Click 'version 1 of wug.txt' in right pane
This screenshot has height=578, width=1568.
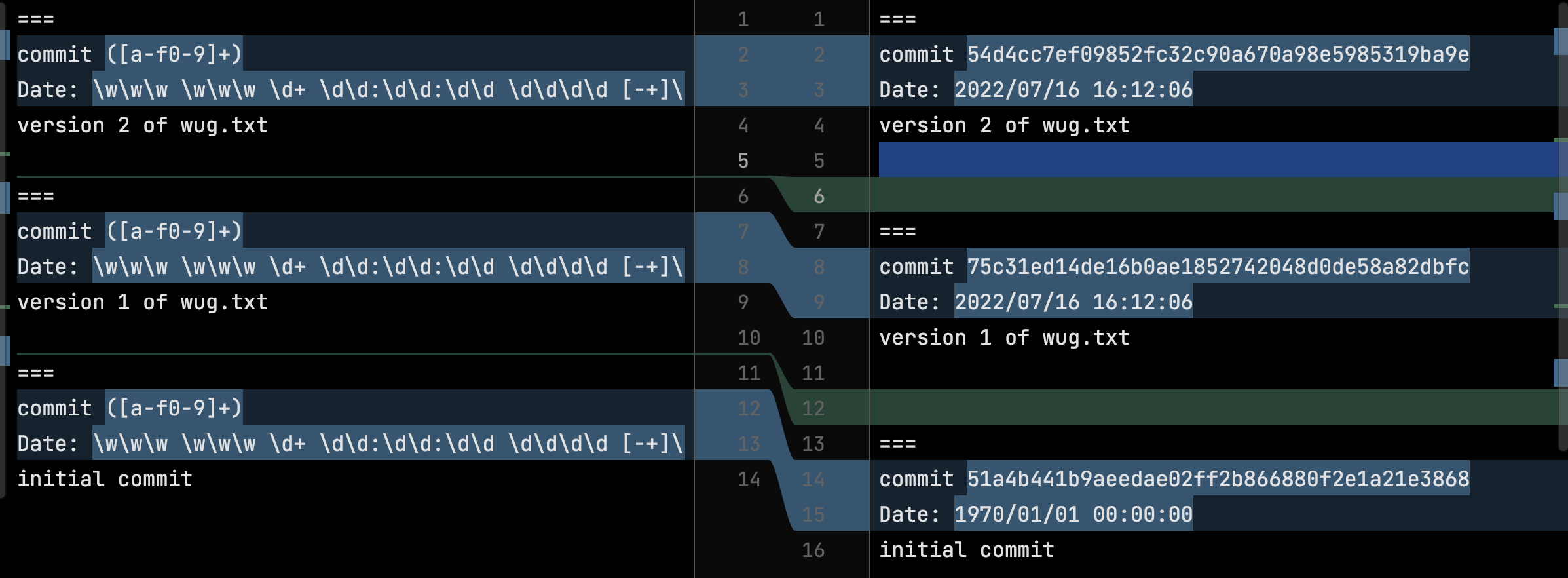(1004, 337)
